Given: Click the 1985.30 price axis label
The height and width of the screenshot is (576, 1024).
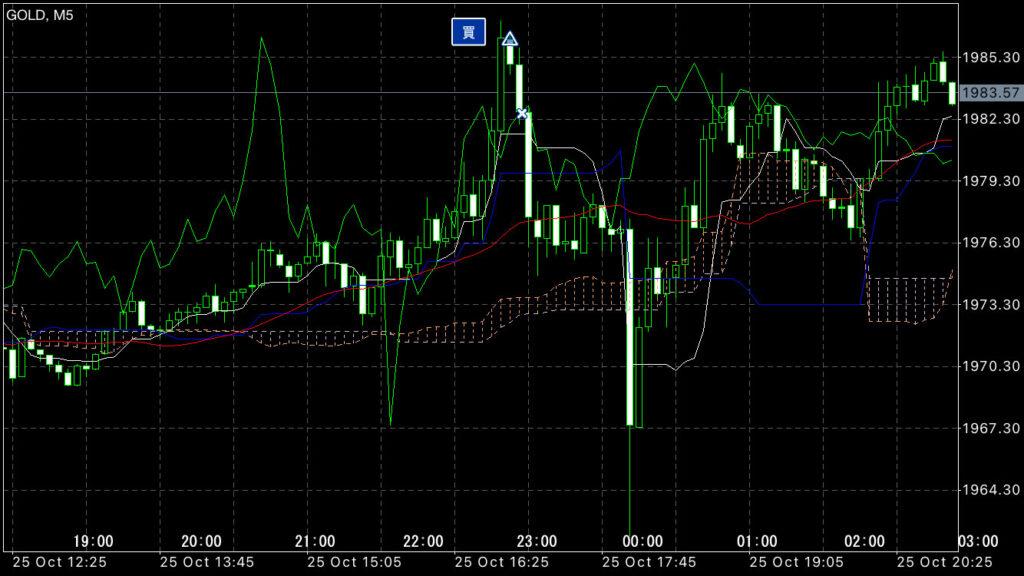Looking at the screenshot, I should tap(991, 57).
